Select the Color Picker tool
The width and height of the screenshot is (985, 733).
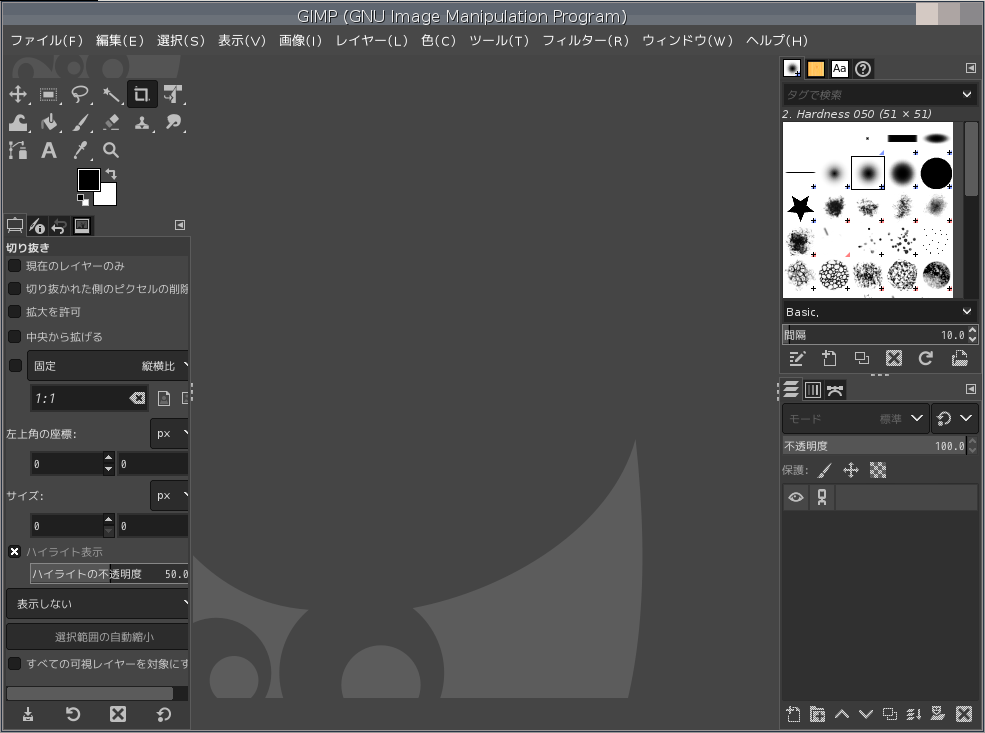(x=80, y=150)
